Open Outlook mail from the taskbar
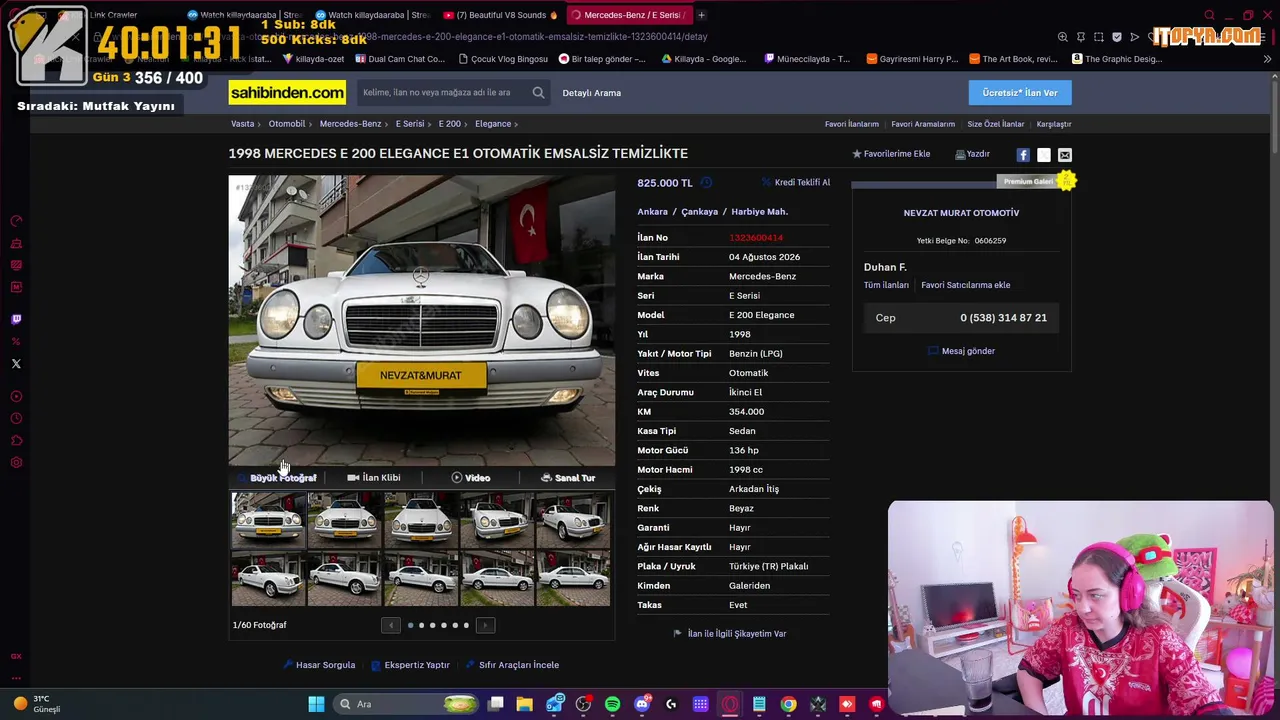 (x=554, y=704)
